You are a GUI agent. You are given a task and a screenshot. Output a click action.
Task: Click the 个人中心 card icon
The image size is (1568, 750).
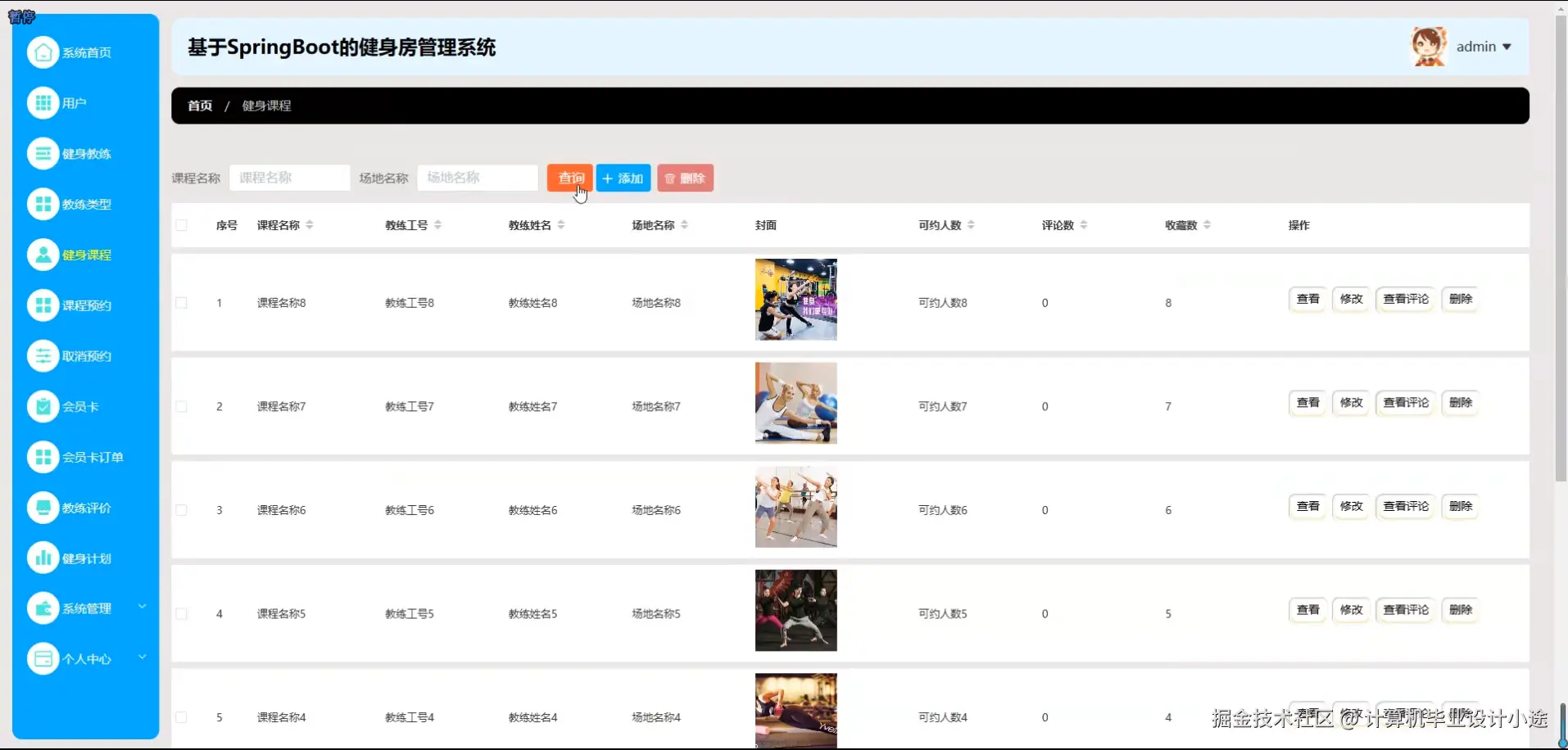pos(43,659)
